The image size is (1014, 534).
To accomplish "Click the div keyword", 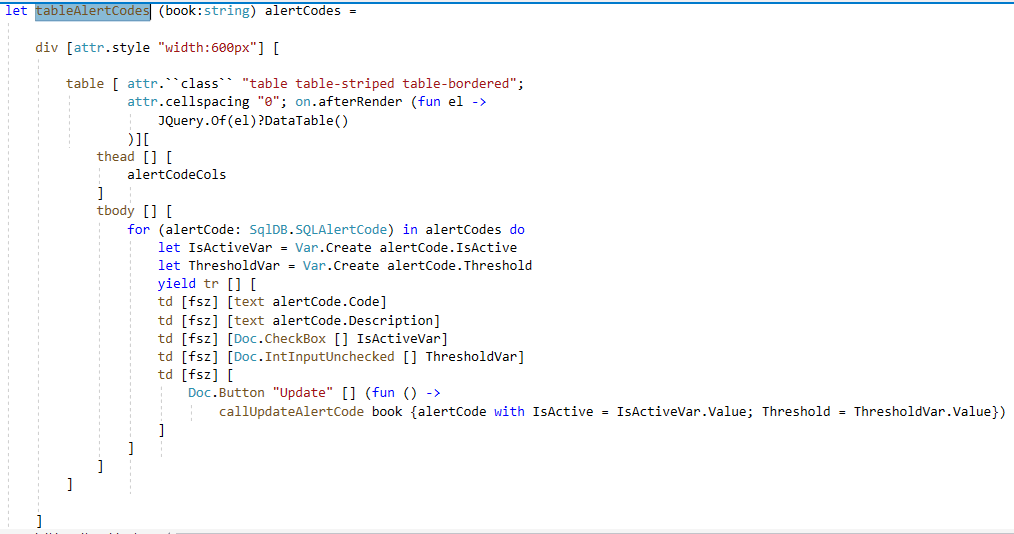I will [47, 48].
